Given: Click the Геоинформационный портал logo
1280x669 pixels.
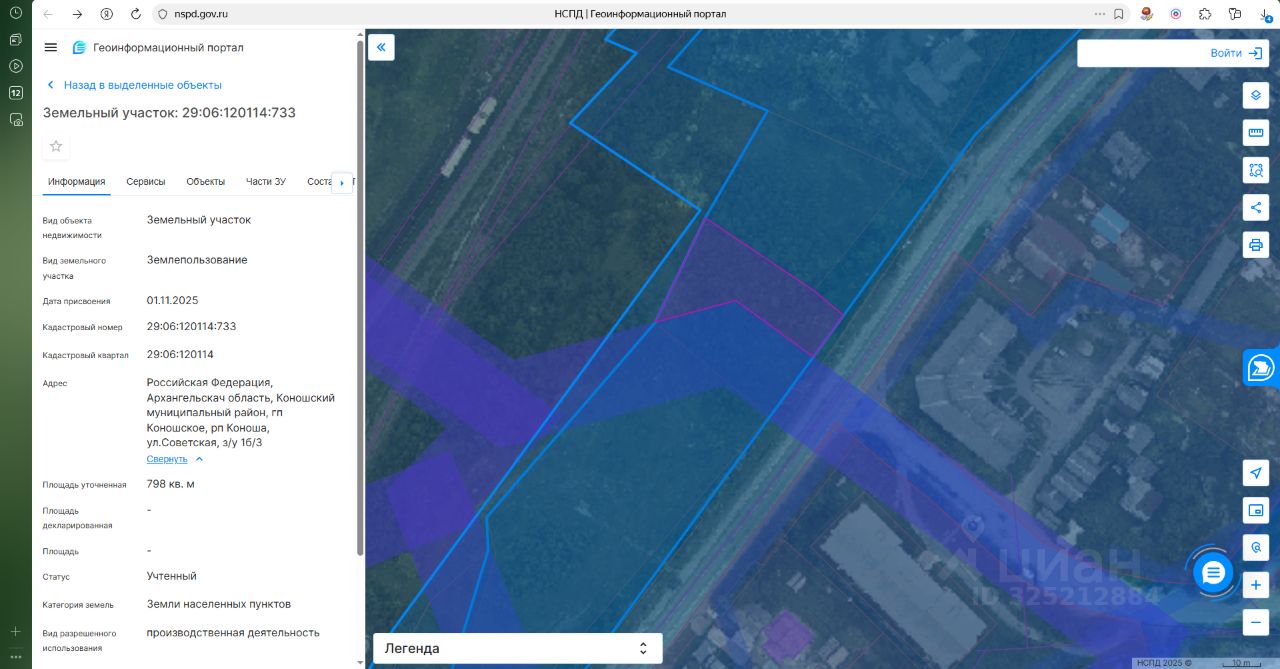Looking at the screenshot, I should [158, 47].
